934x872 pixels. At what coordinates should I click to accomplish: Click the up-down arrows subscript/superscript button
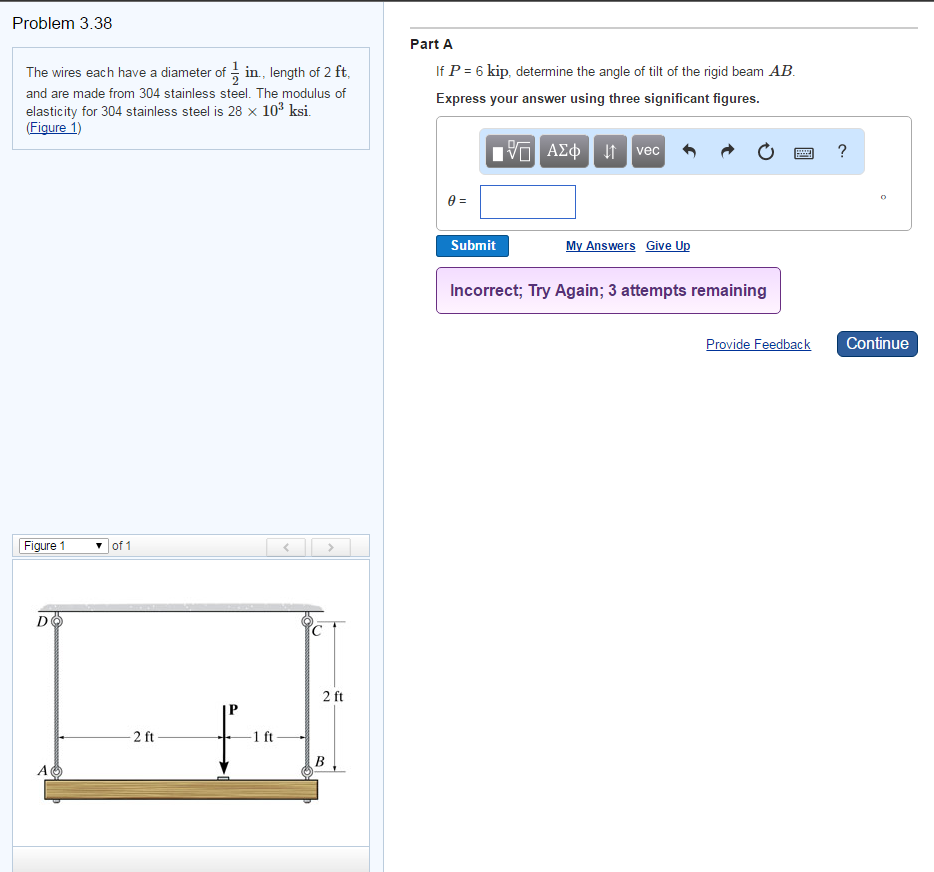click(609, 151)
